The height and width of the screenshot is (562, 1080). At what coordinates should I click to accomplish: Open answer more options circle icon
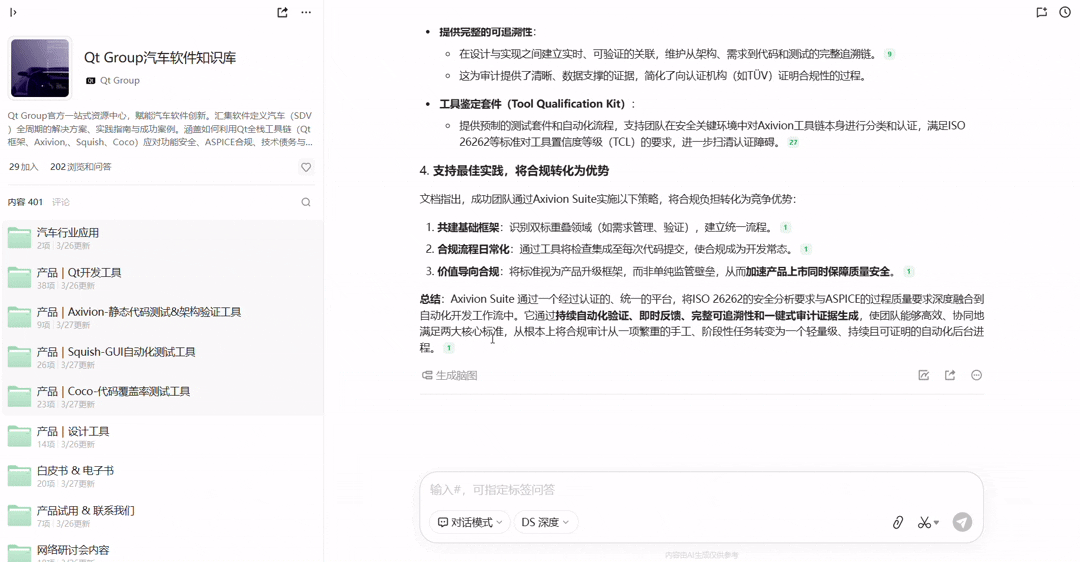(x=976, y=375)
